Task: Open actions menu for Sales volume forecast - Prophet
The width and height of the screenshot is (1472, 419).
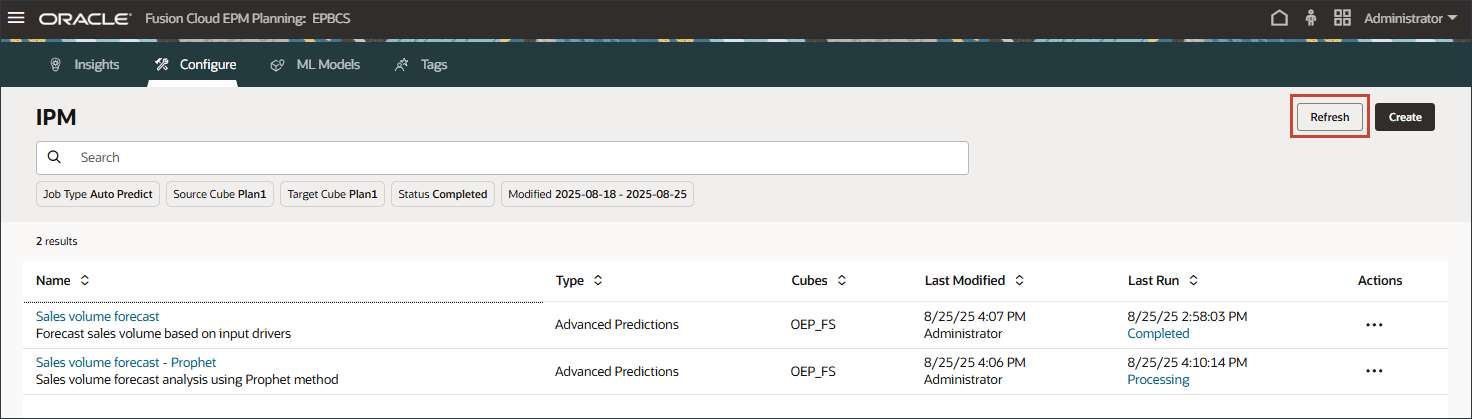Action: tap(1374, 371)
